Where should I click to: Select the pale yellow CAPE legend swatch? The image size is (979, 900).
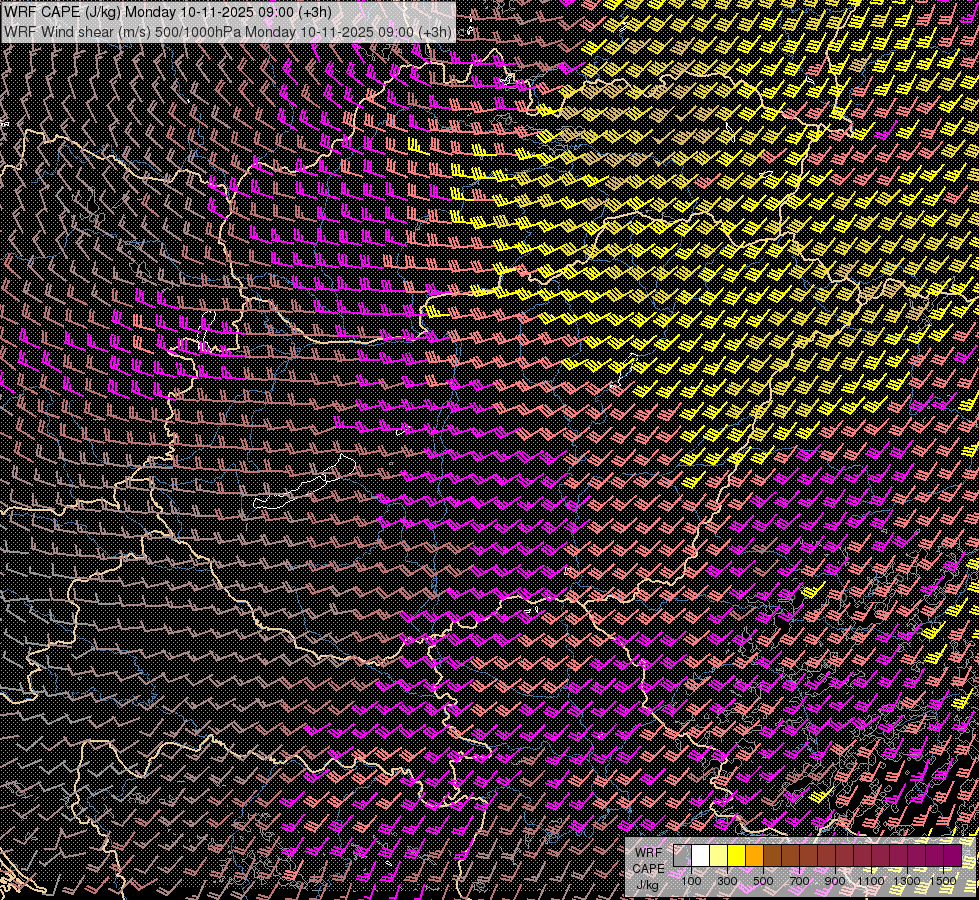(x=718, y=855)
